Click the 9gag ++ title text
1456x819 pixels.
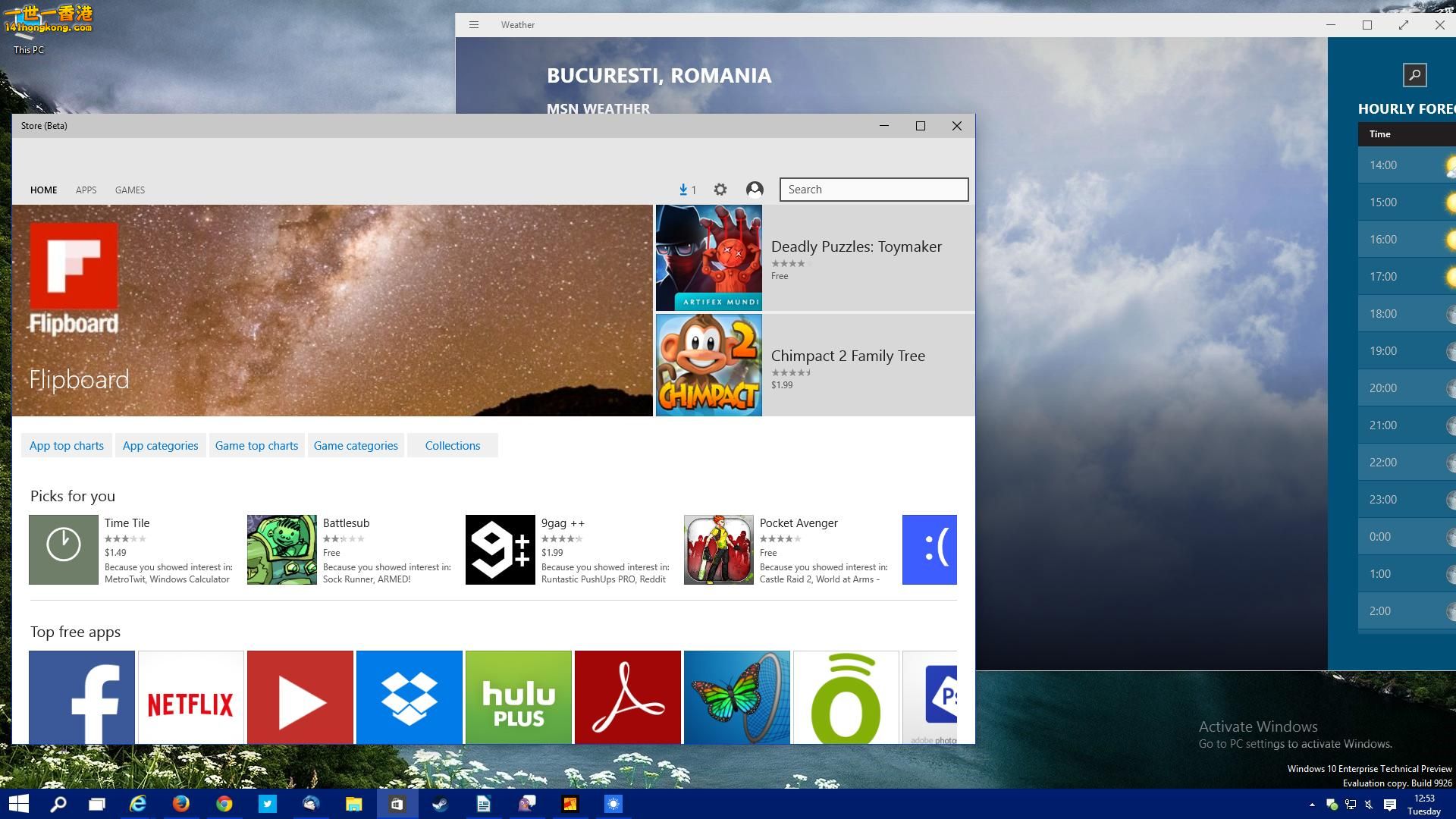[563, 523]
